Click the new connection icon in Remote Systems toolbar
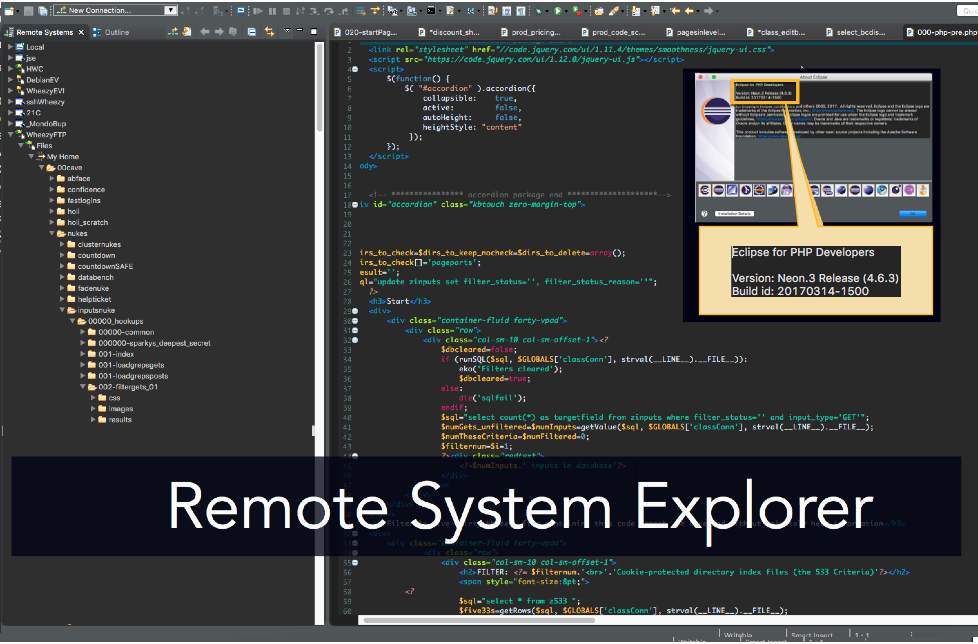Viewport: 978px width, 644px height. tap(172, 31)
